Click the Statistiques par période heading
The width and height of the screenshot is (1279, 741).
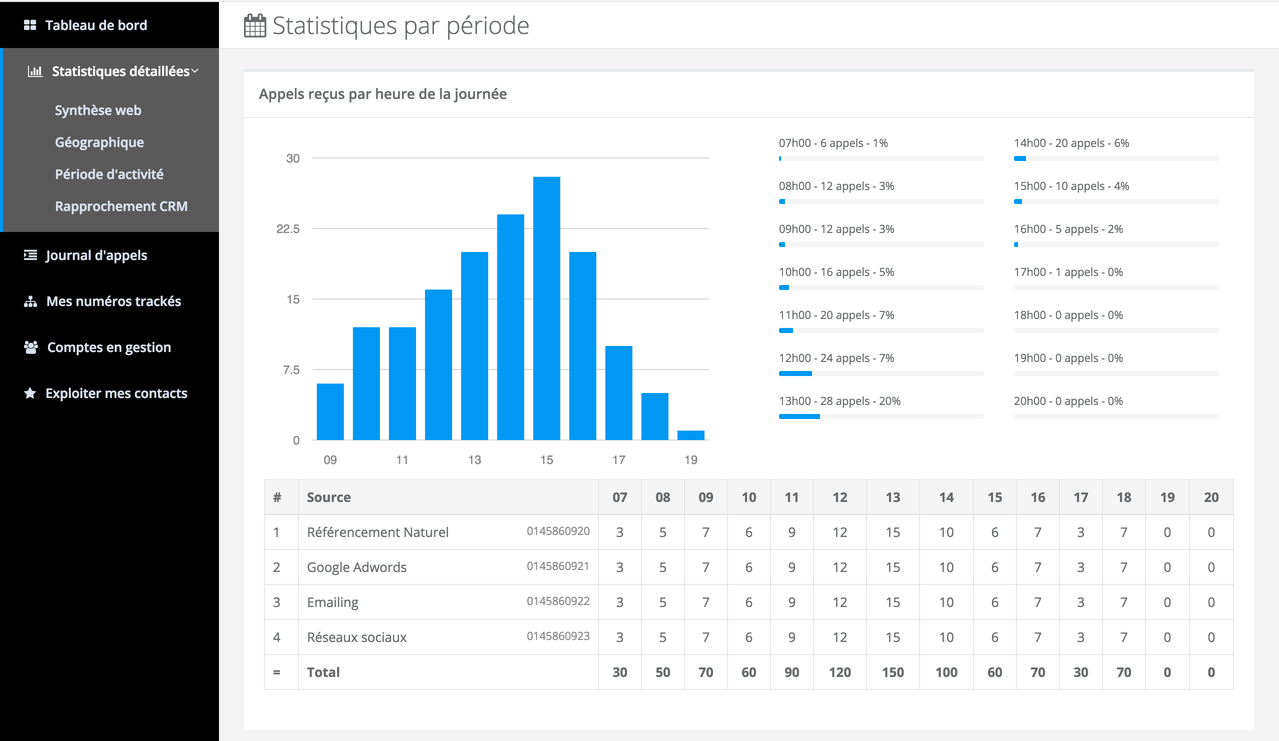[401, 25]
